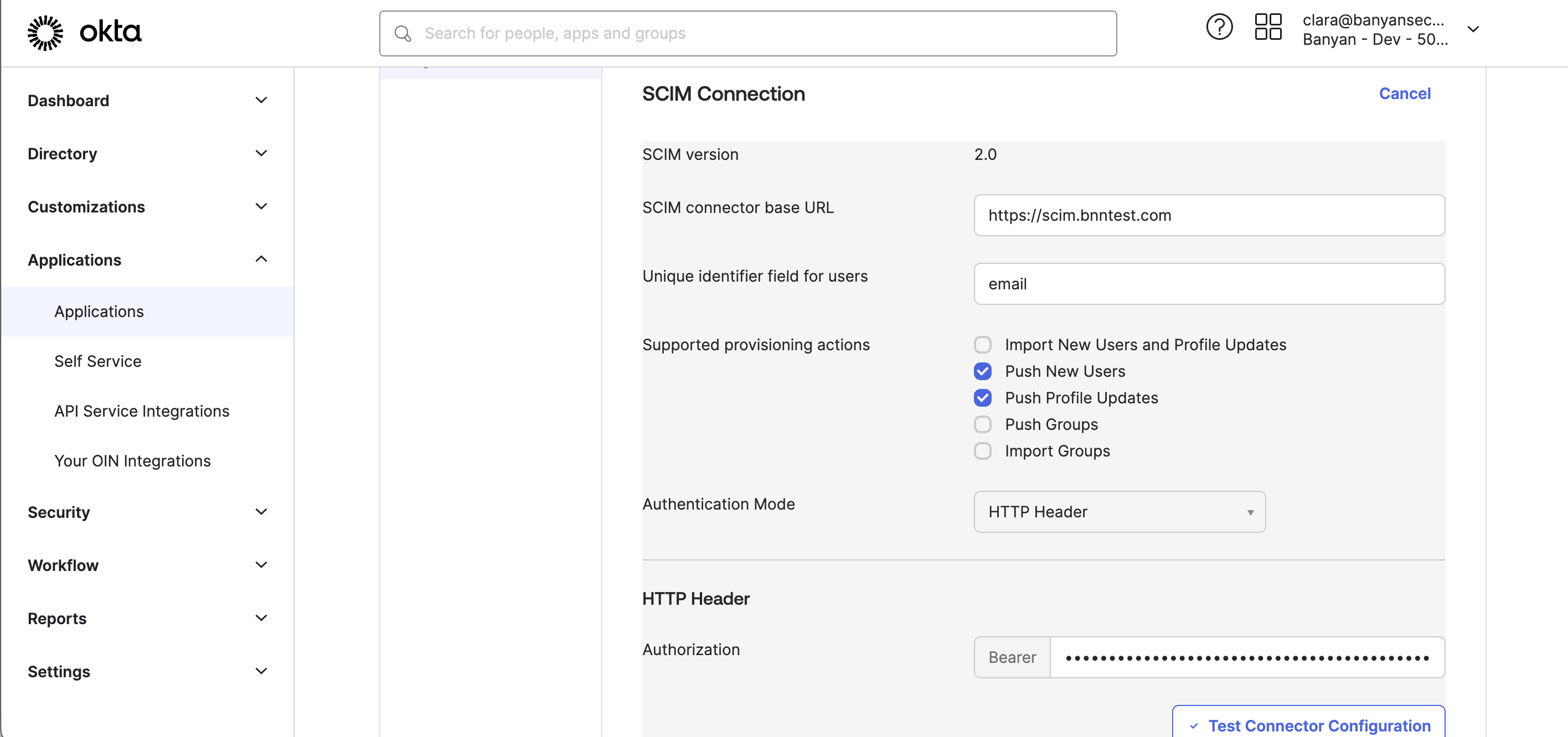Viewport: 1568px width, 737px height.
Task: Enable Import New Users and Profile Updates
Action: pyautogui.click(x=982, y=345)
